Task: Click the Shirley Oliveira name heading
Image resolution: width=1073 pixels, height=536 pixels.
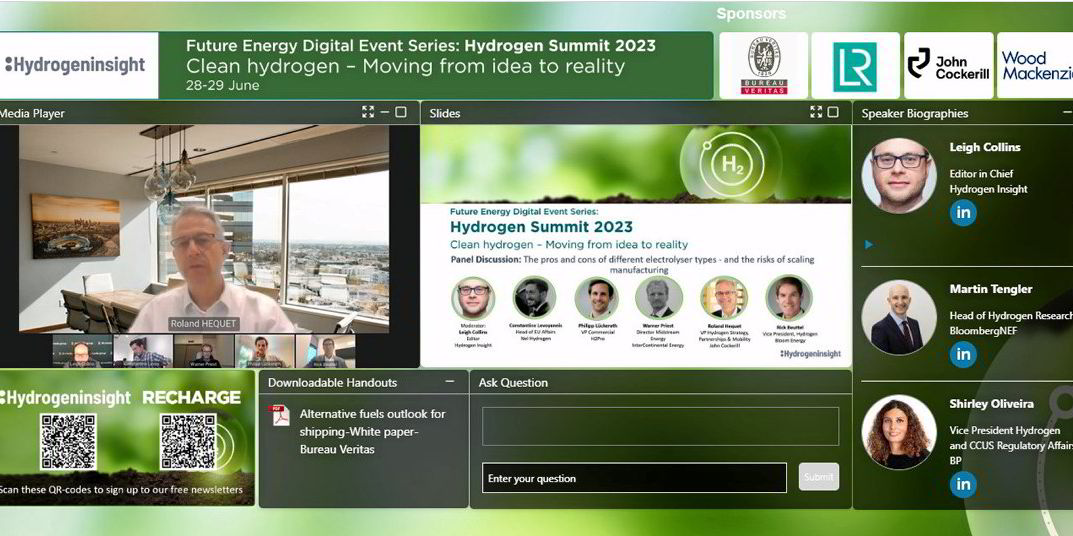Action: click(x=992, y=404)
